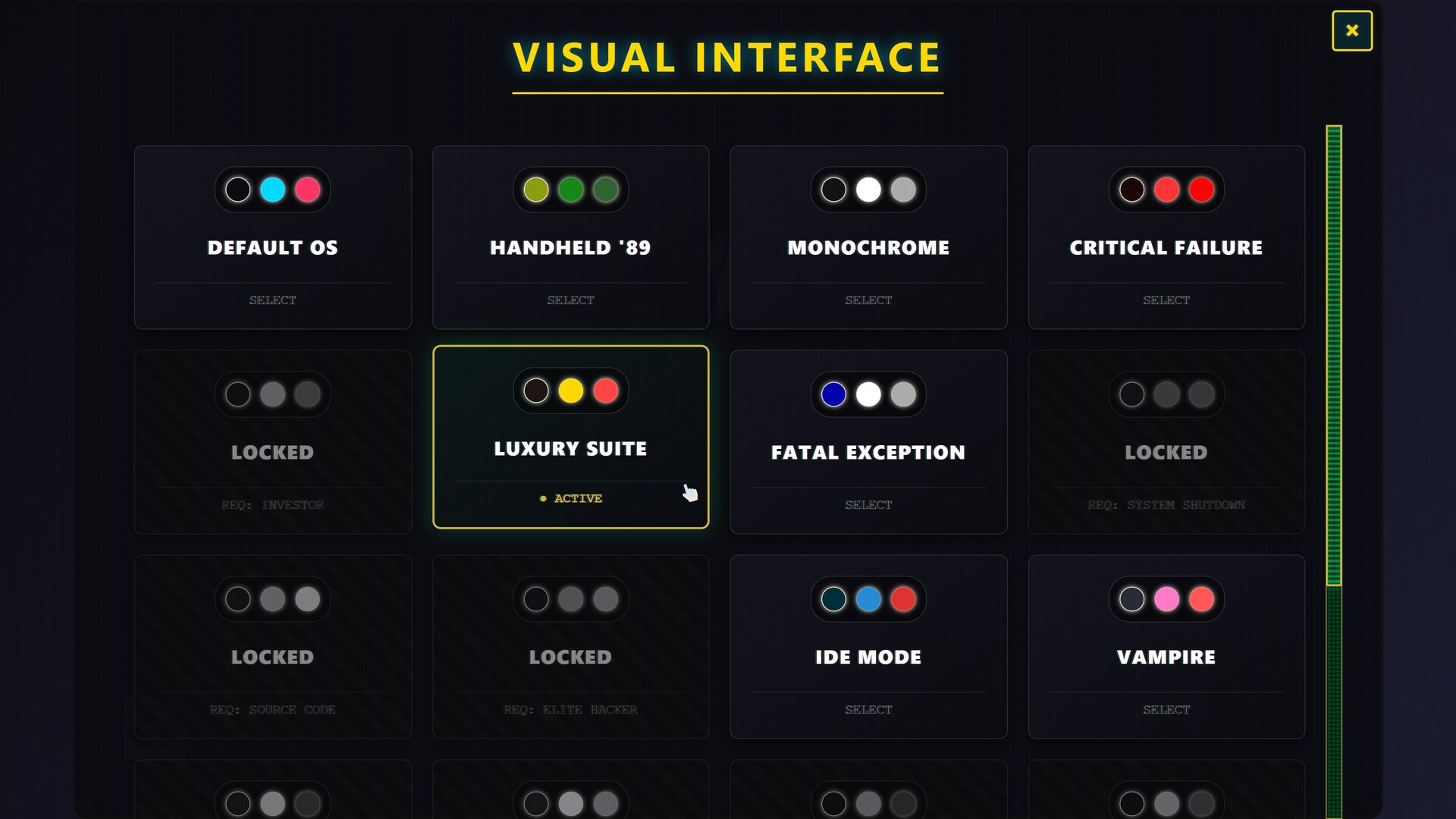Viewport: 1456px width, 819px height.
Task: Click the Luxury Suite ACTIVE indicator
Action: click(x=571, y=498)
